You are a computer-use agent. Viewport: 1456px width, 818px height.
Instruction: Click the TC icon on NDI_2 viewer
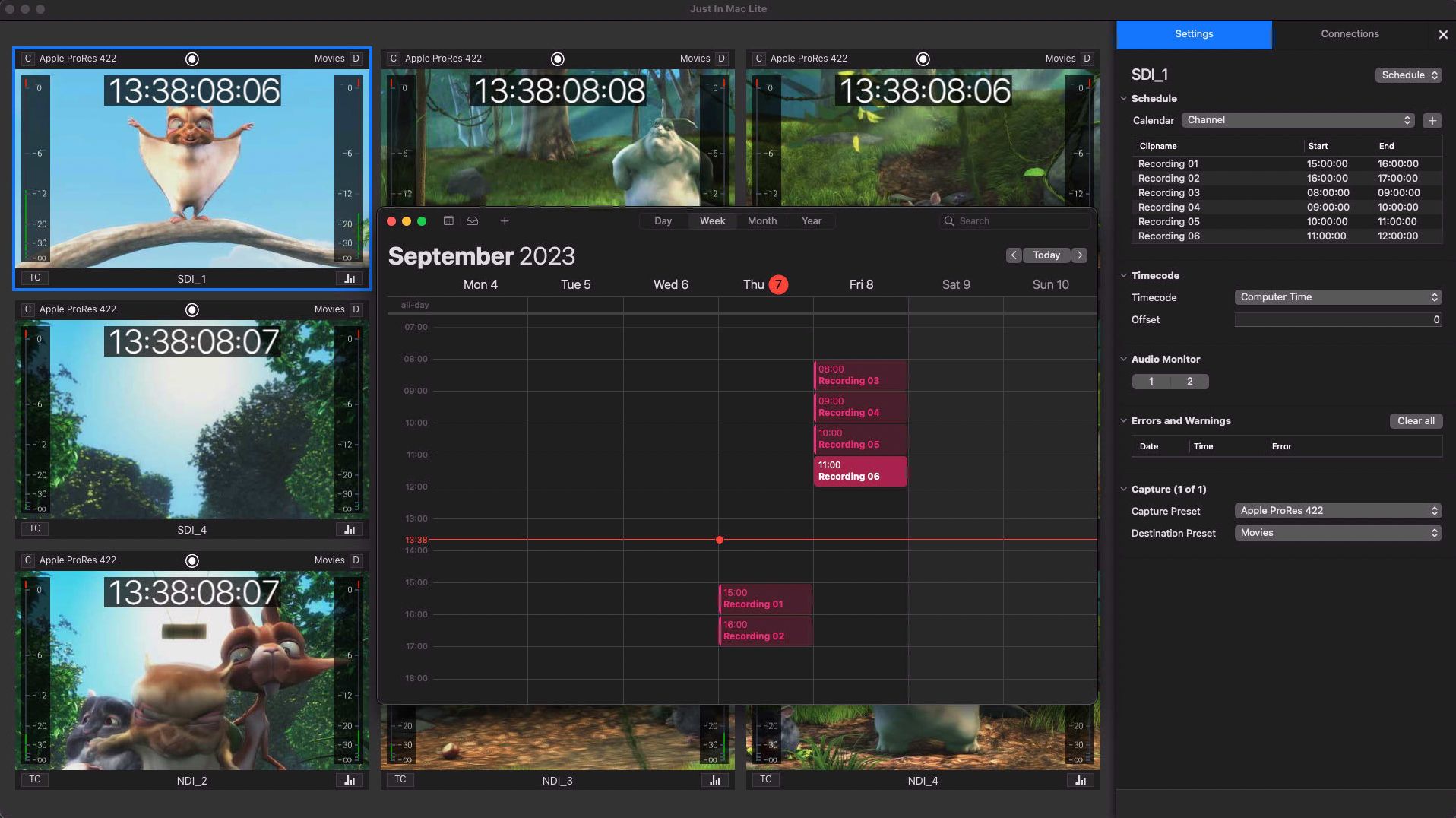pyautogui.click(x=35, y=779)
